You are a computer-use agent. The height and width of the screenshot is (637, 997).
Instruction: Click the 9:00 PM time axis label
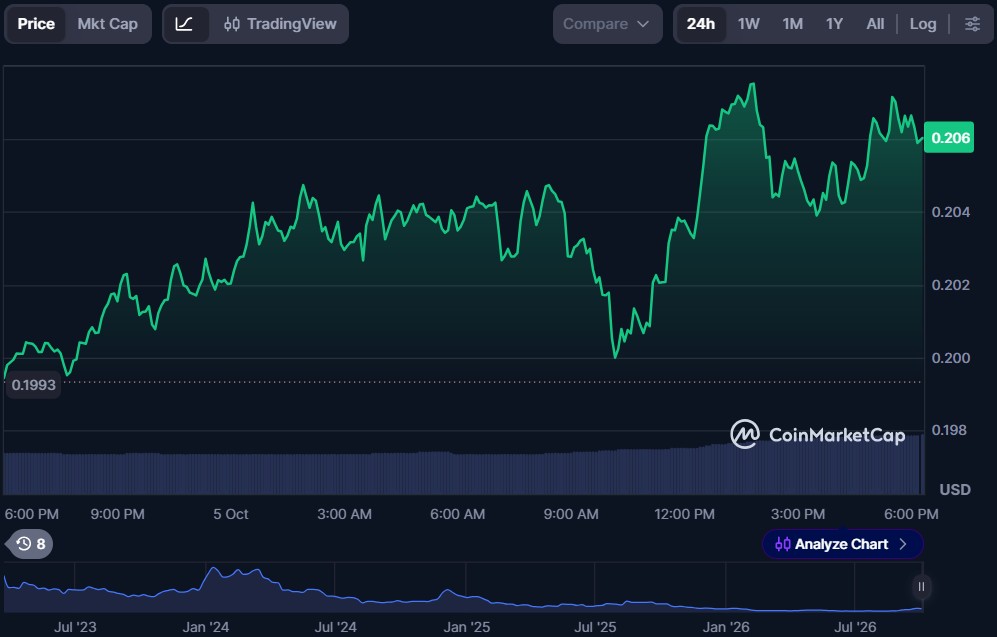[117, 514]
